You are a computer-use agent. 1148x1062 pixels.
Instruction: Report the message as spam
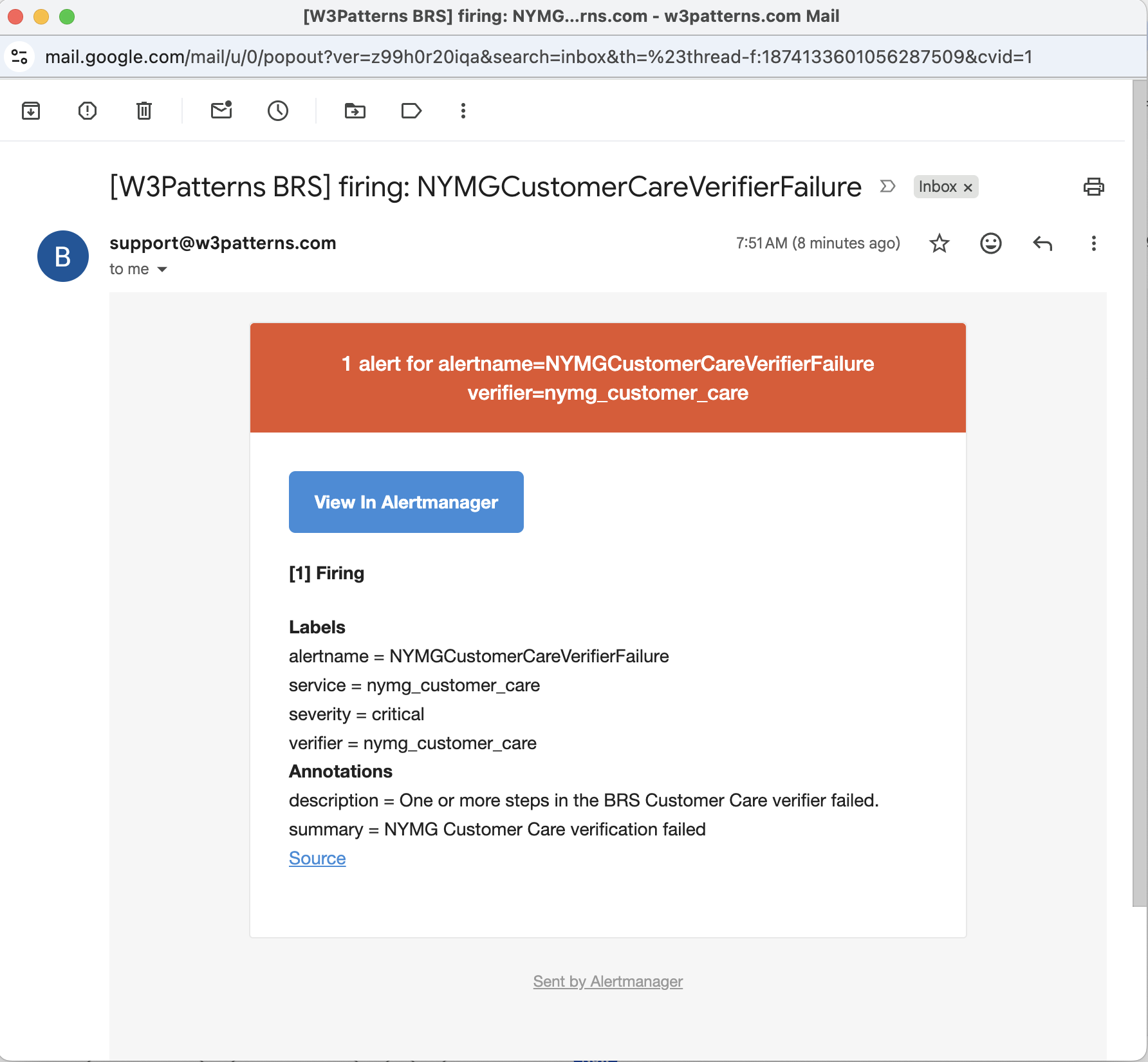click(88, 111)
